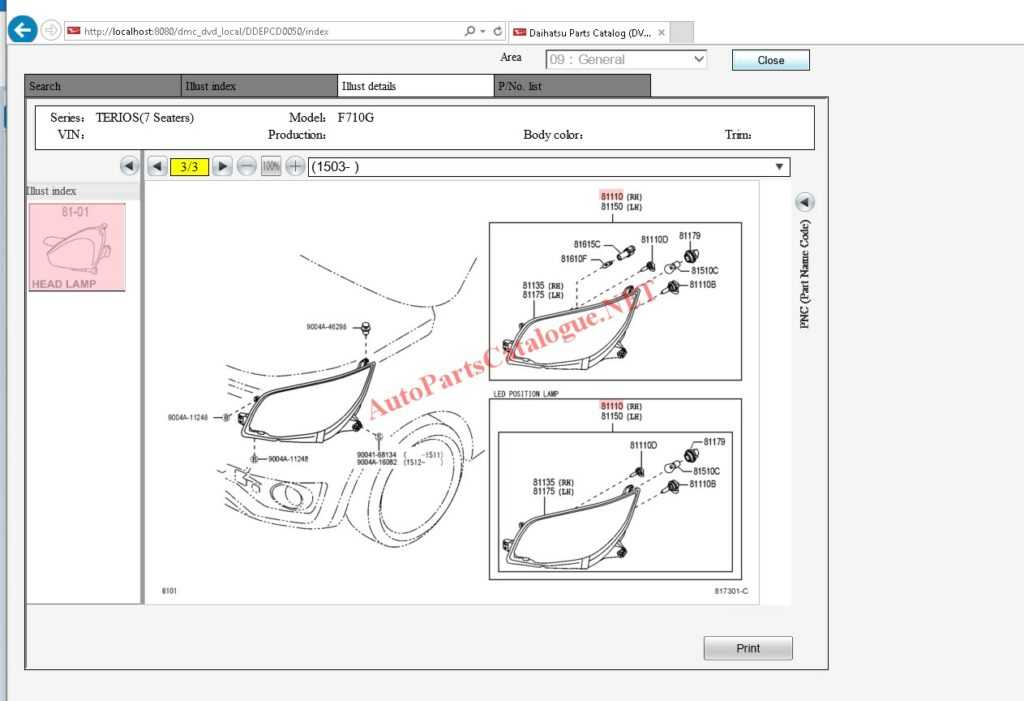
Task: Select the 81-01 HEAD LAMP thumbnail
Action: pyautogui.click(x=77, y=247)
